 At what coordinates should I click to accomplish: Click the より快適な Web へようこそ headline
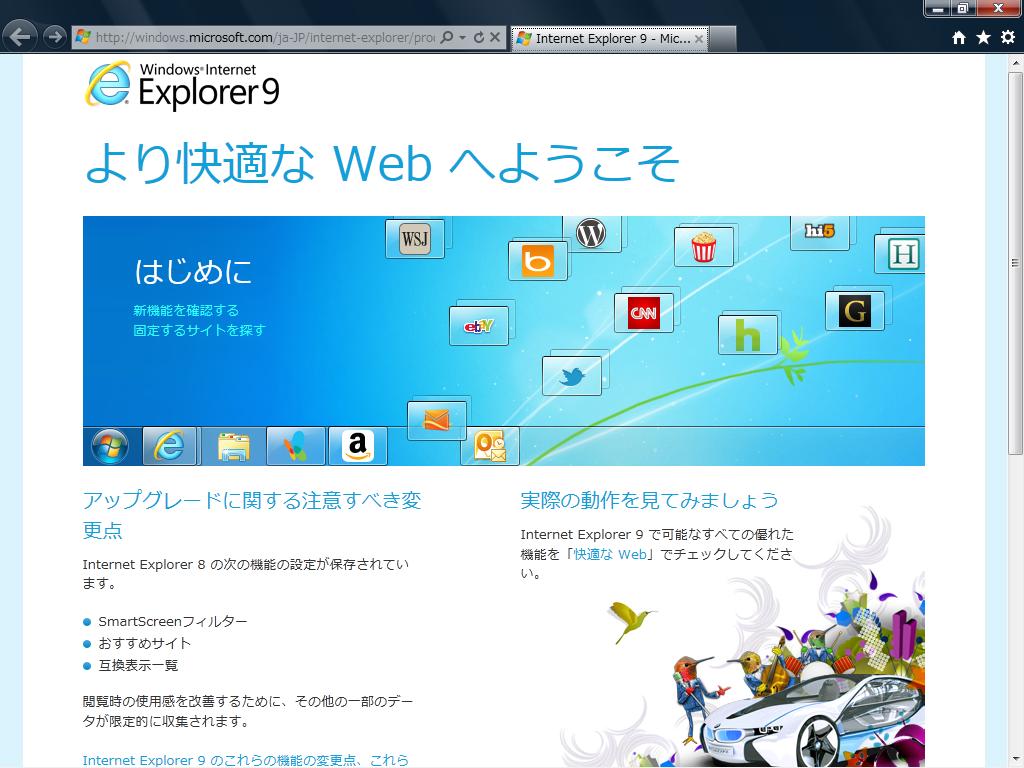pos(383,163)
